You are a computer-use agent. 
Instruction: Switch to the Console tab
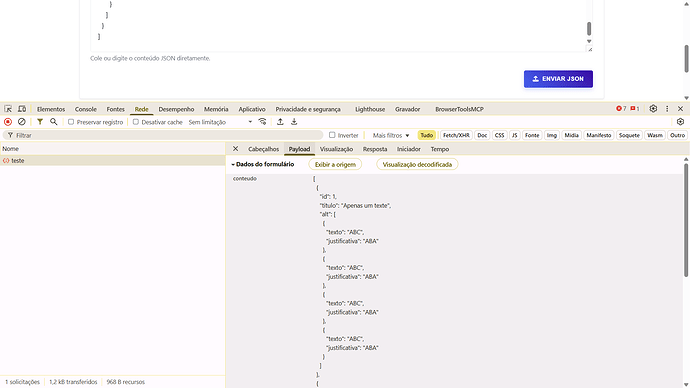coord(85,109)
